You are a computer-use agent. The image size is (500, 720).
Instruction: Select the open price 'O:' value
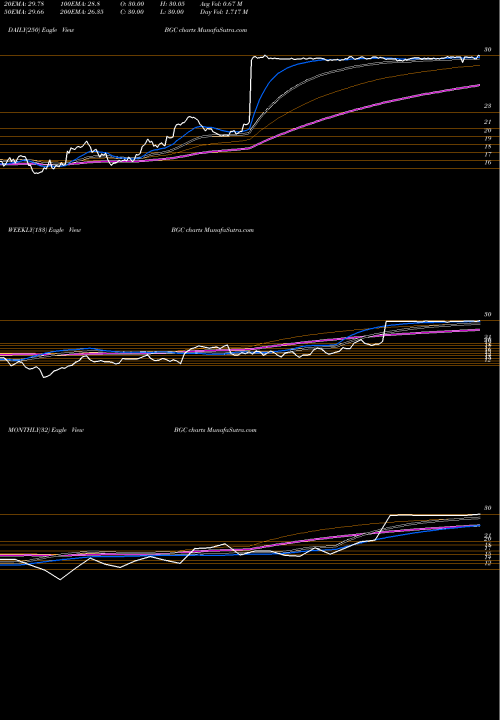(135, 4)
